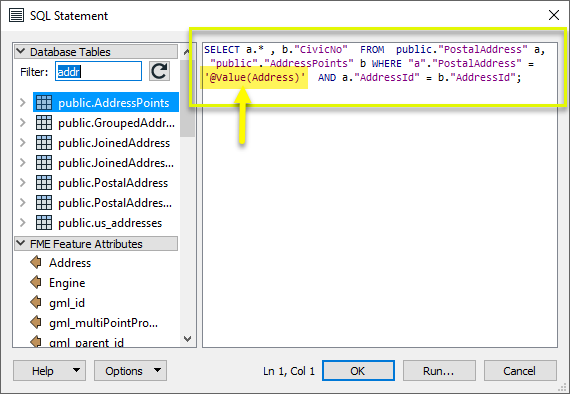Click the public.AddressPoints table icon
The image size is (570, 394).
pos(44,102)
